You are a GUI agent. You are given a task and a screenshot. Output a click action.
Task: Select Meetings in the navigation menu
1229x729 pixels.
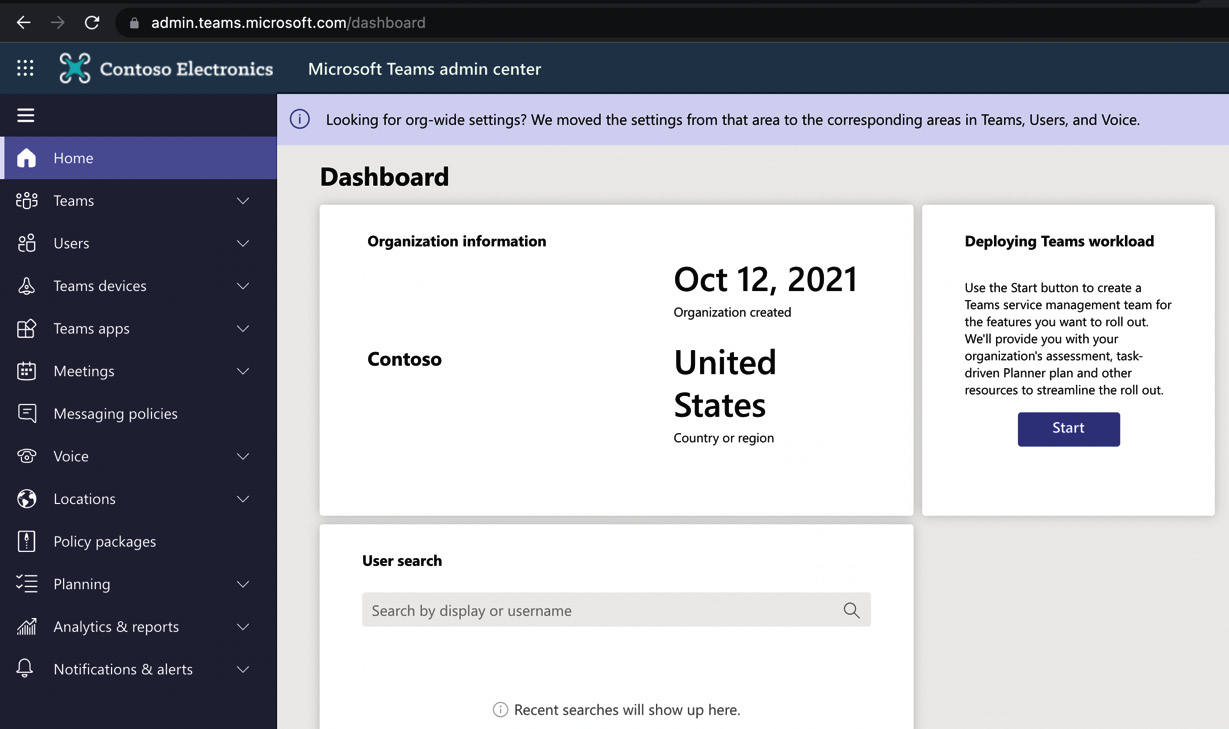tap(138, 371)
